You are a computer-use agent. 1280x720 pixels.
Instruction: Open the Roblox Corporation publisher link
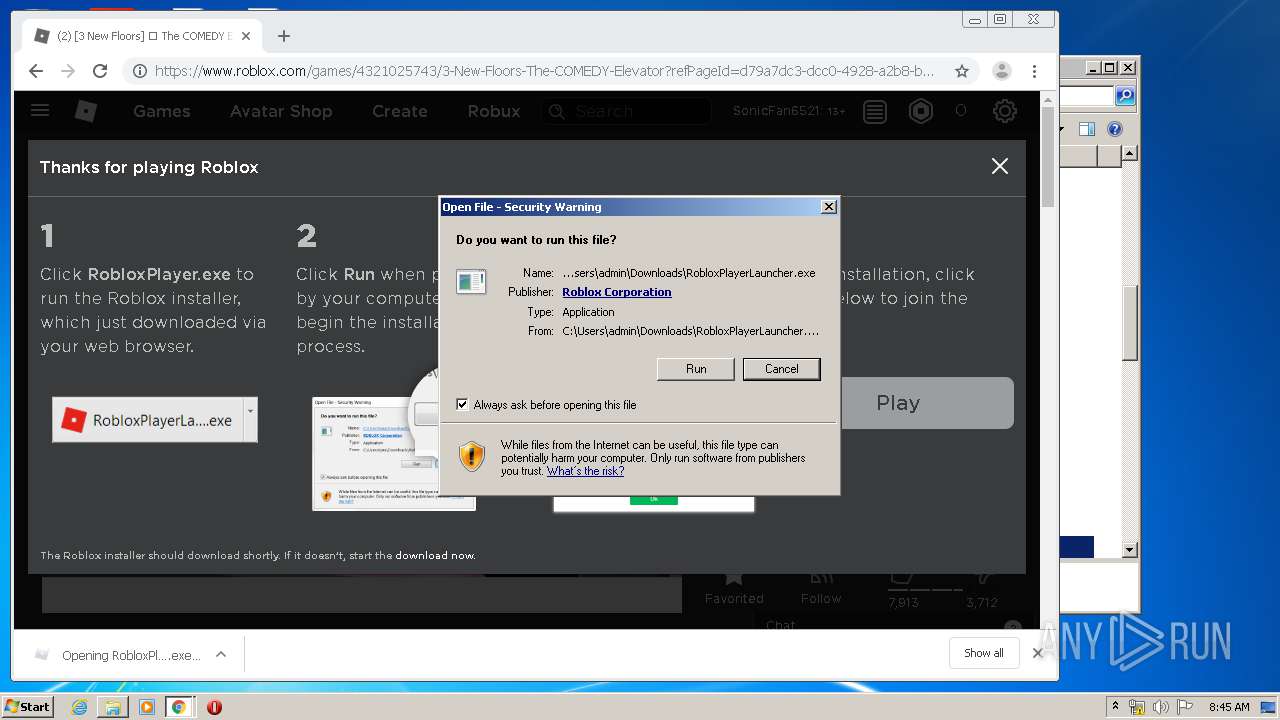(x=616, y=292)
